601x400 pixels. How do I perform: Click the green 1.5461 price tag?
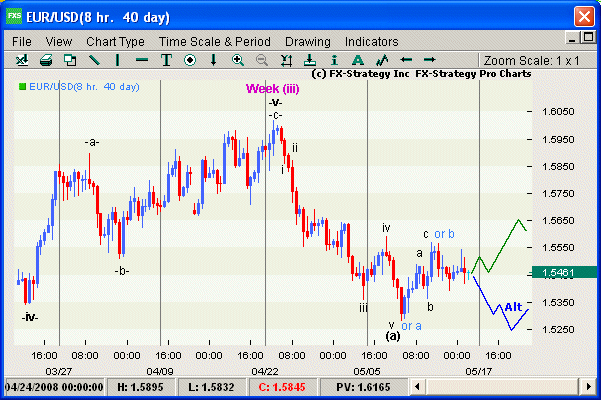tap(564, 272)
